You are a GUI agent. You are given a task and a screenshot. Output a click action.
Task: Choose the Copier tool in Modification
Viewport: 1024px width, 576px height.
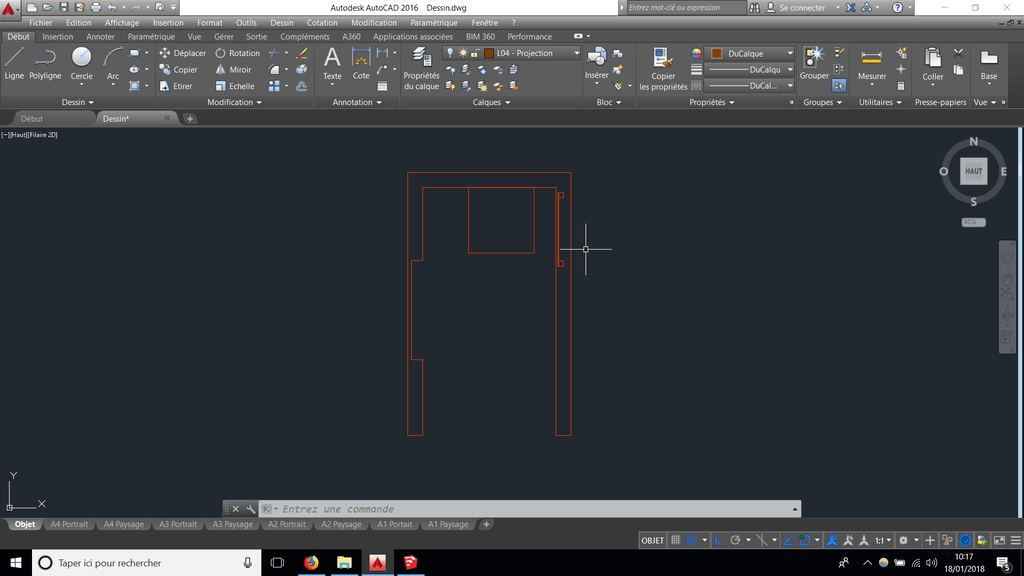179,69
